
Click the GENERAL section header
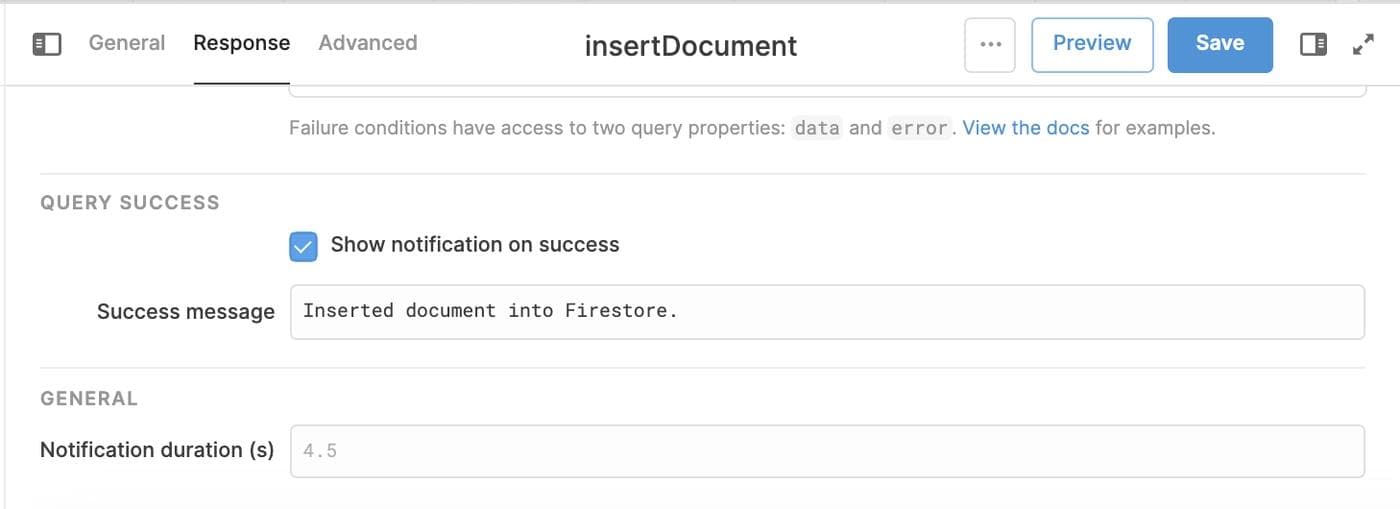tap(89, 399)
